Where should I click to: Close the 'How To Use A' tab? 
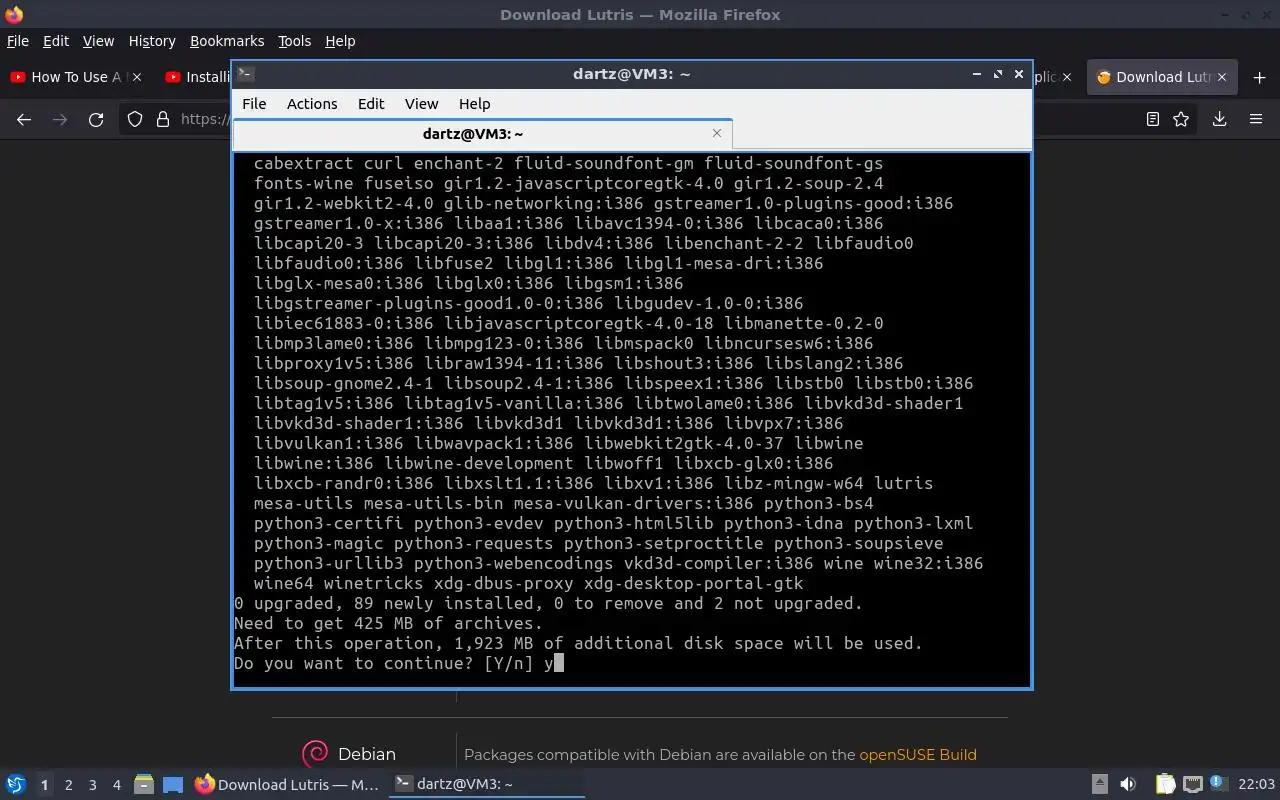(137, 77)
